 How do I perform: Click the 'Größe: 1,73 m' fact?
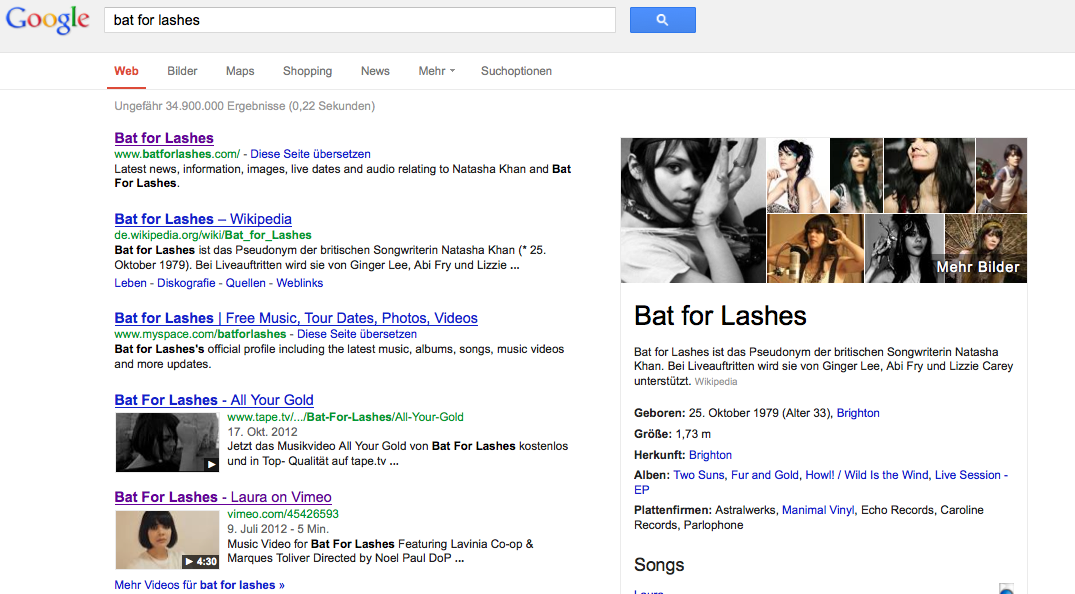pyautogui.click(x=673, y=433)
